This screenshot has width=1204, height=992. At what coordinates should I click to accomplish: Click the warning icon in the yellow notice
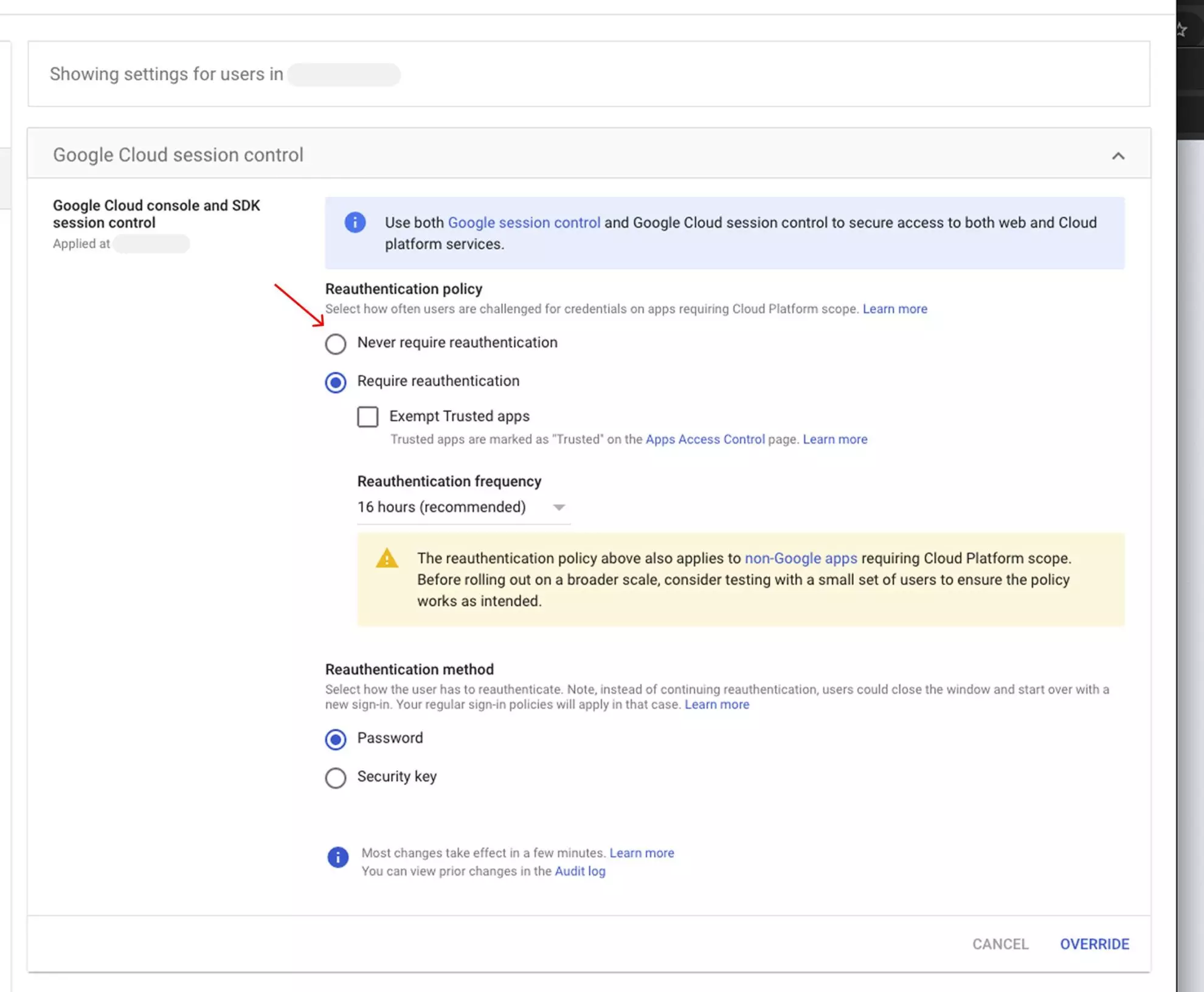tap(387, 557)
